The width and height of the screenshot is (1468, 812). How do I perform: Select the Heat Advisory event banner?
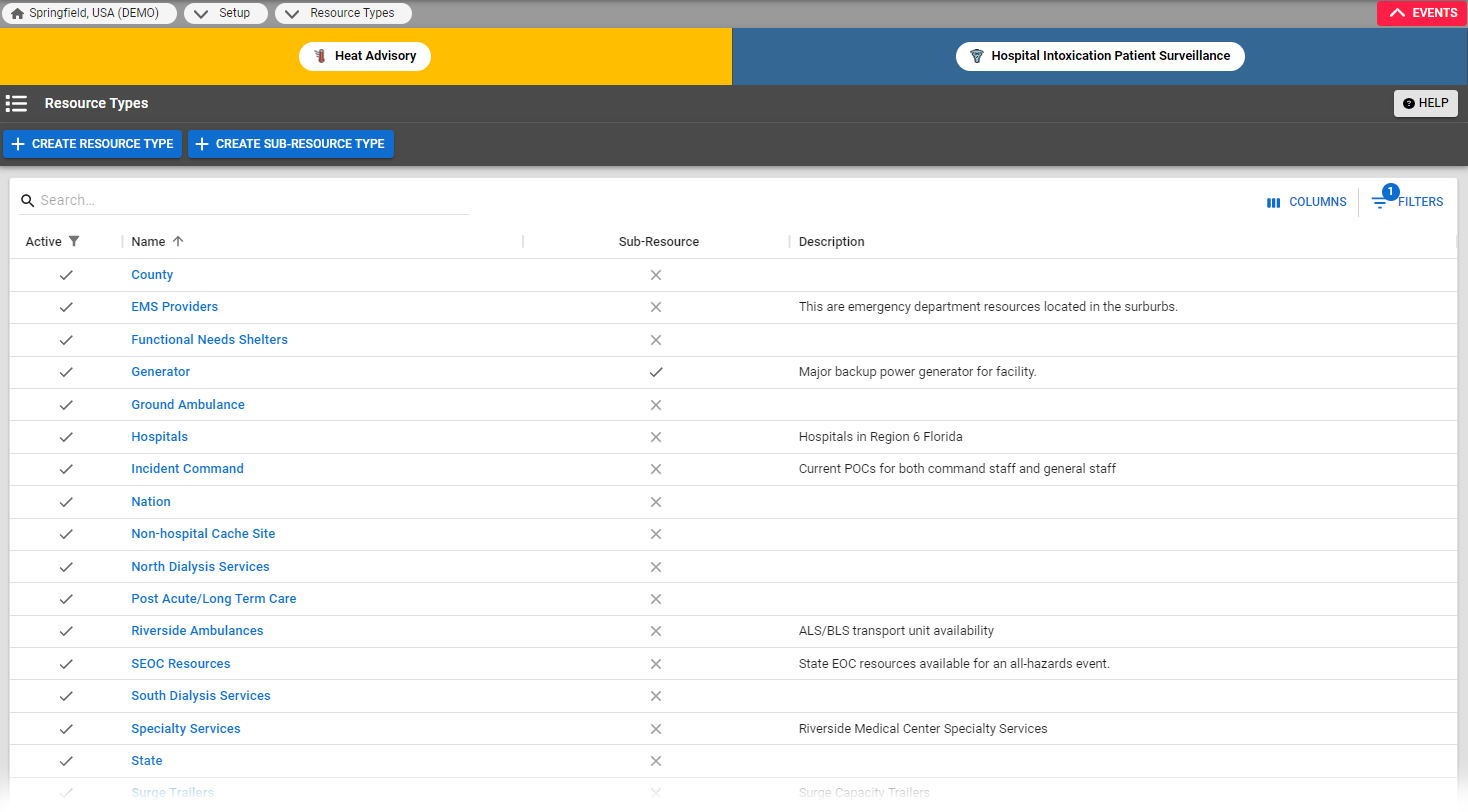coord(365,56)
